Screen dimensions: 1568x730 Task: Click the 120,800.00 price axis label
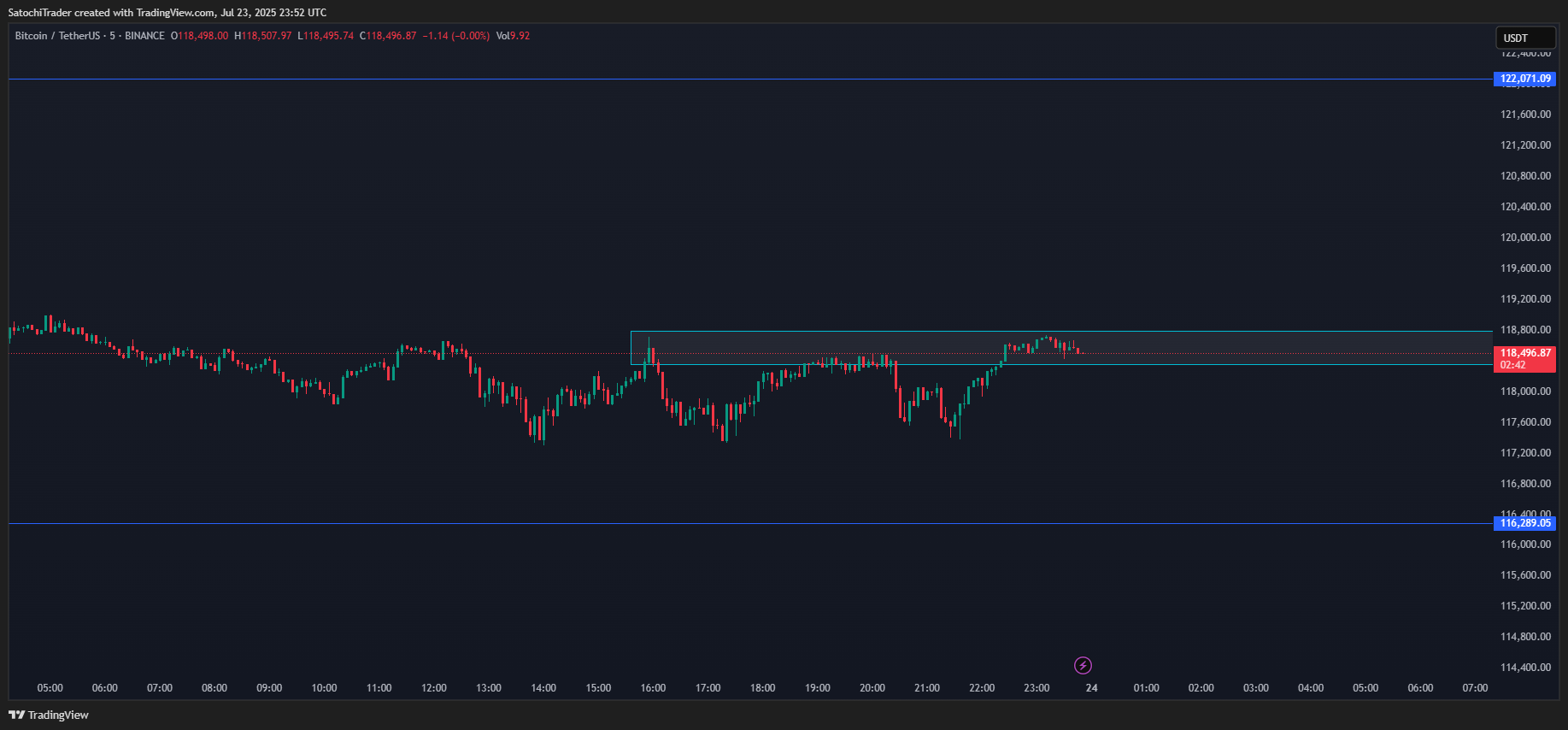coord(1525,176)
